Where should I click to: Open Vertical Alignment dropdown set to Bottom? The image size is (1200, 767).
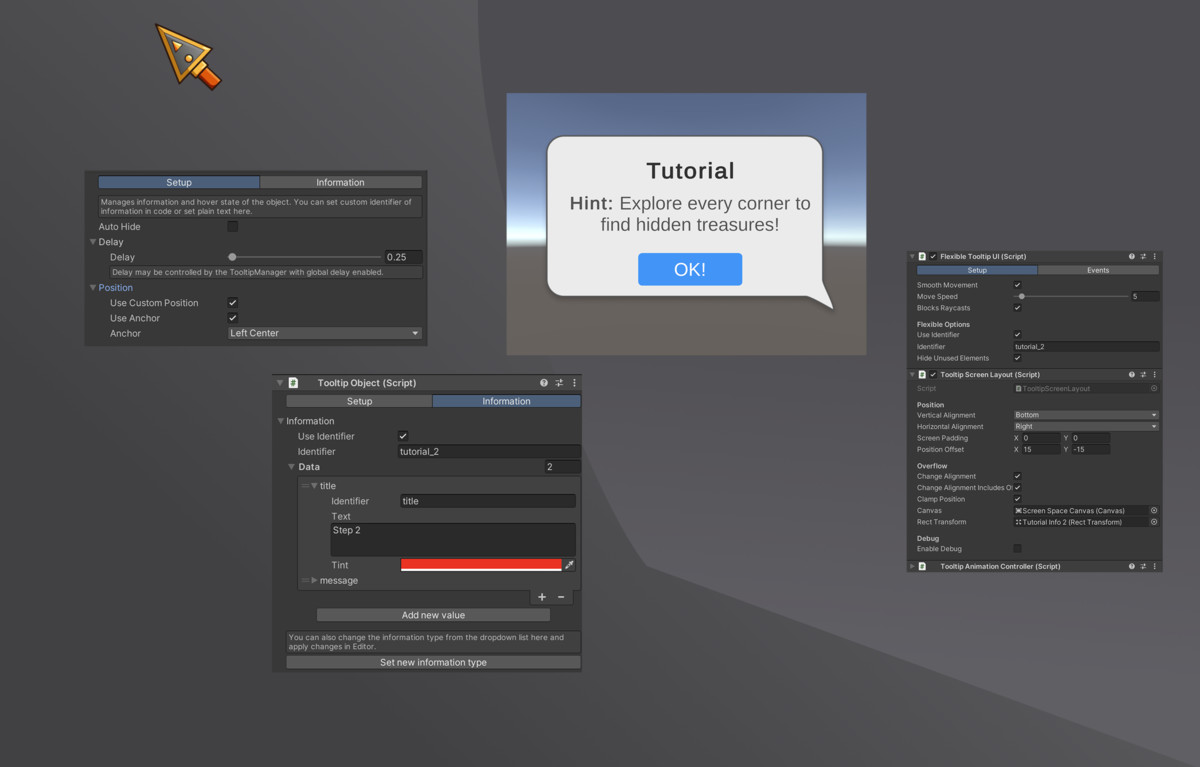(x=1085, y=415)
